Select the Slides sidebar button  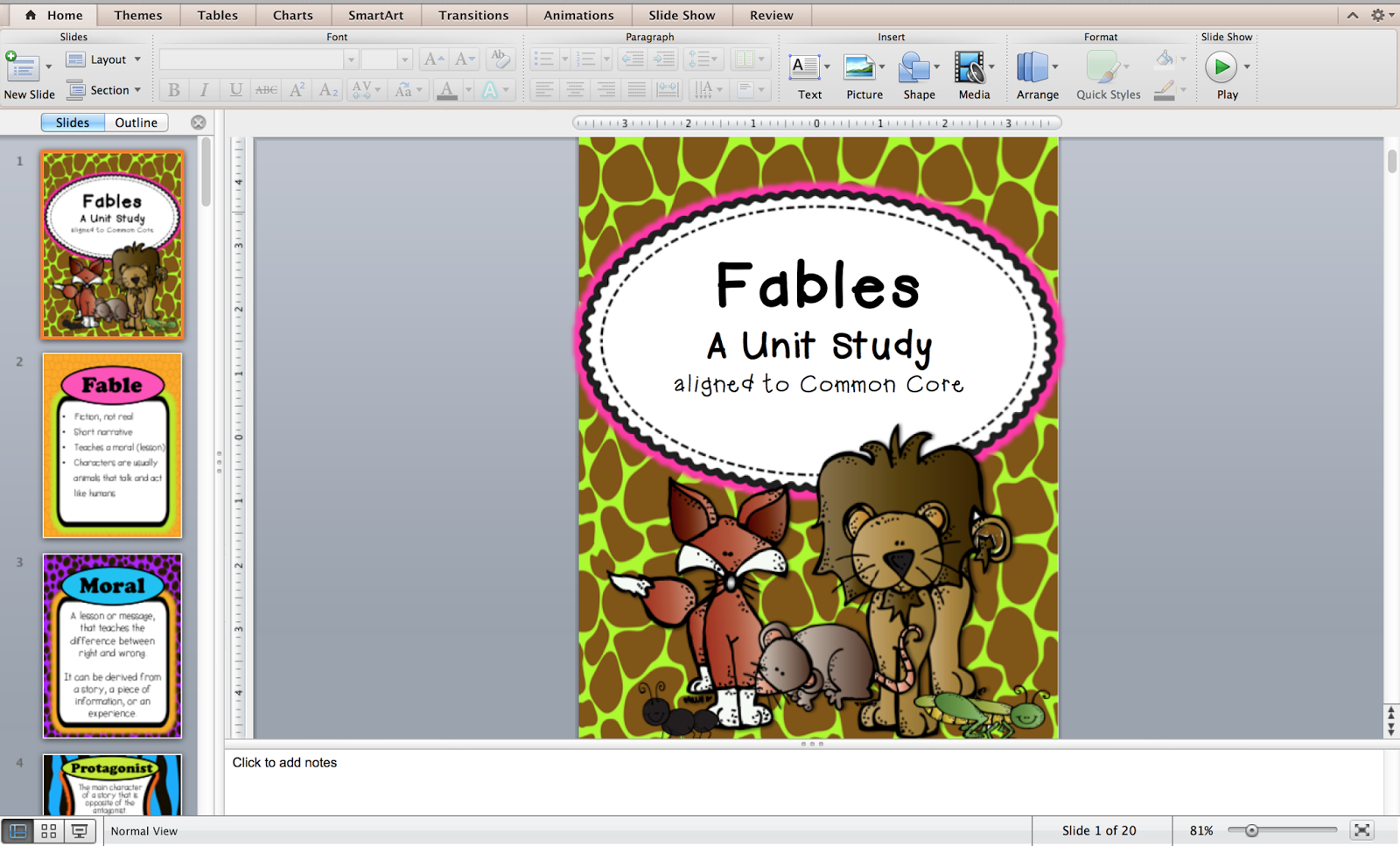pyautogui.click(x=73, y=122)
